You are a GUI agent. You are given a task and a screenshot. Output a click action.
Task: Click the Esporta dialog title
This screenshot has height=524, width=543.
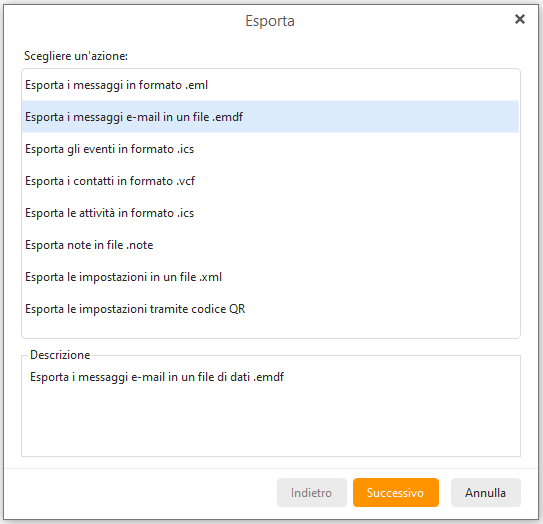click(270, 21)
